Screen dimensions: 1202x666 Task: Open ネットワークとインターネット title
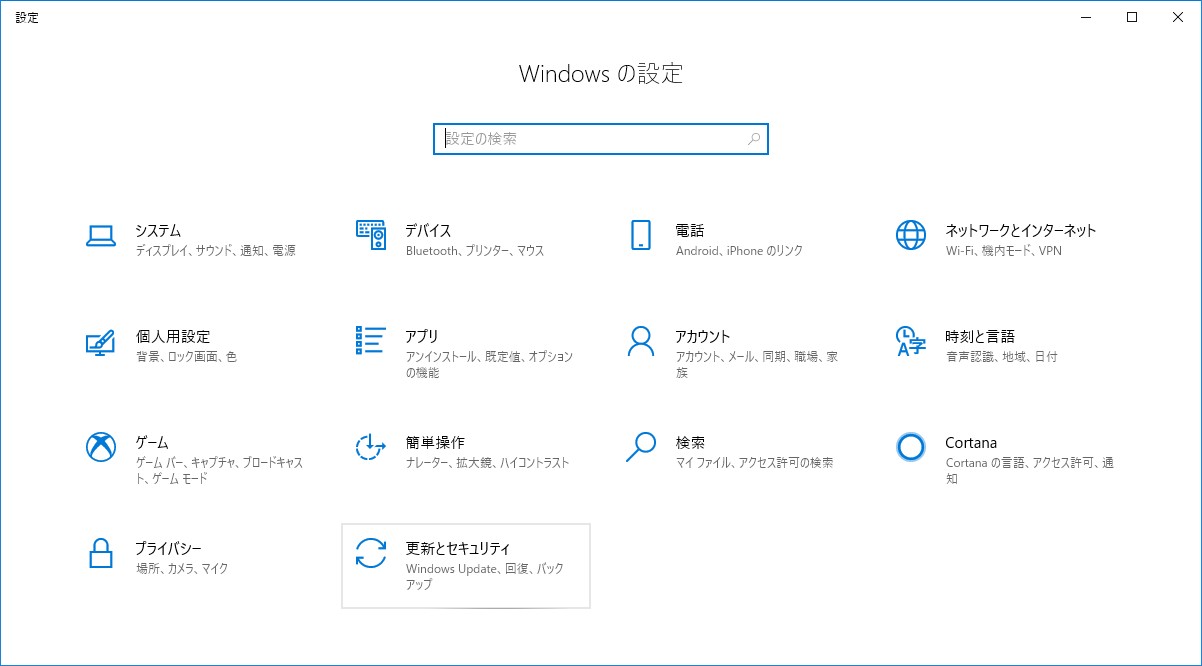1021,230
